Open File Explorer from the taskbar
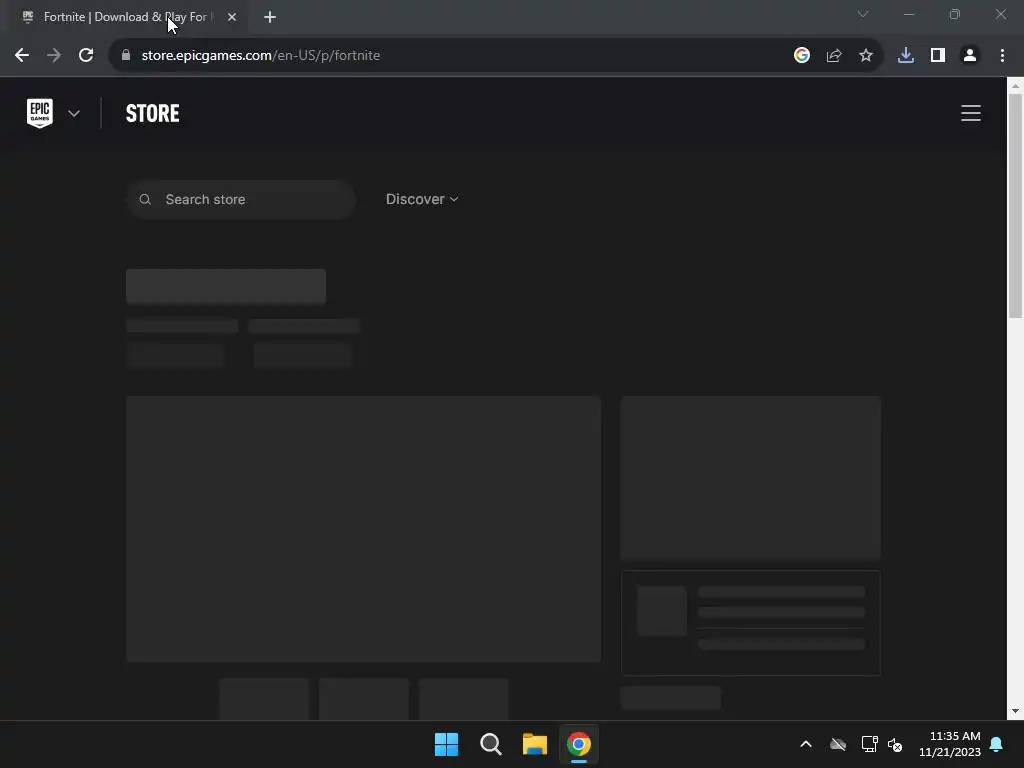 [x=534, y=744]
